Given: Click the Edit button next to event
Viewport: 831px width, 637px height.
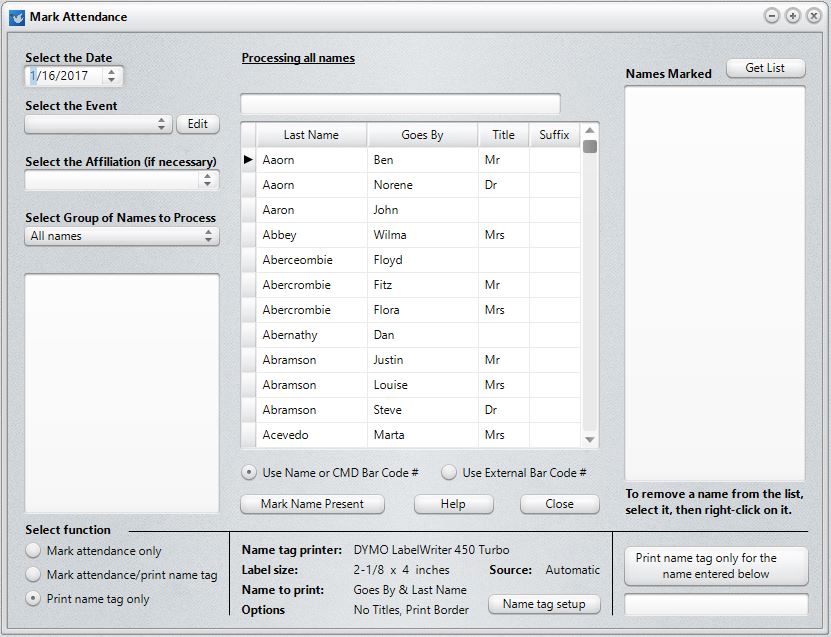Looking at the screenshot, I should point(198,124).
